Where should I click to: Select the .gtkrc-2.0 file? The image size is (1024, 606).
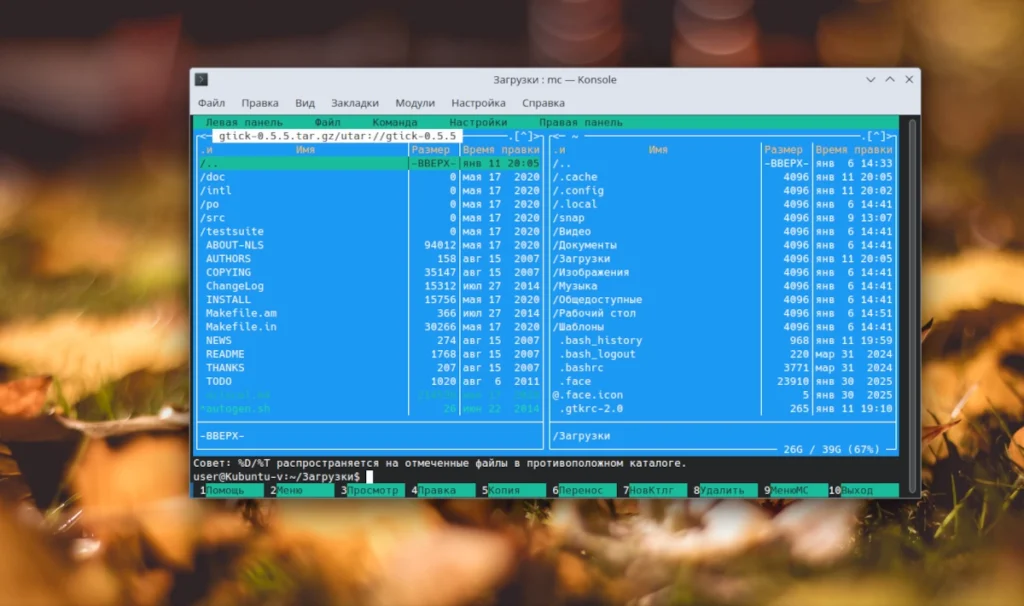722,409
